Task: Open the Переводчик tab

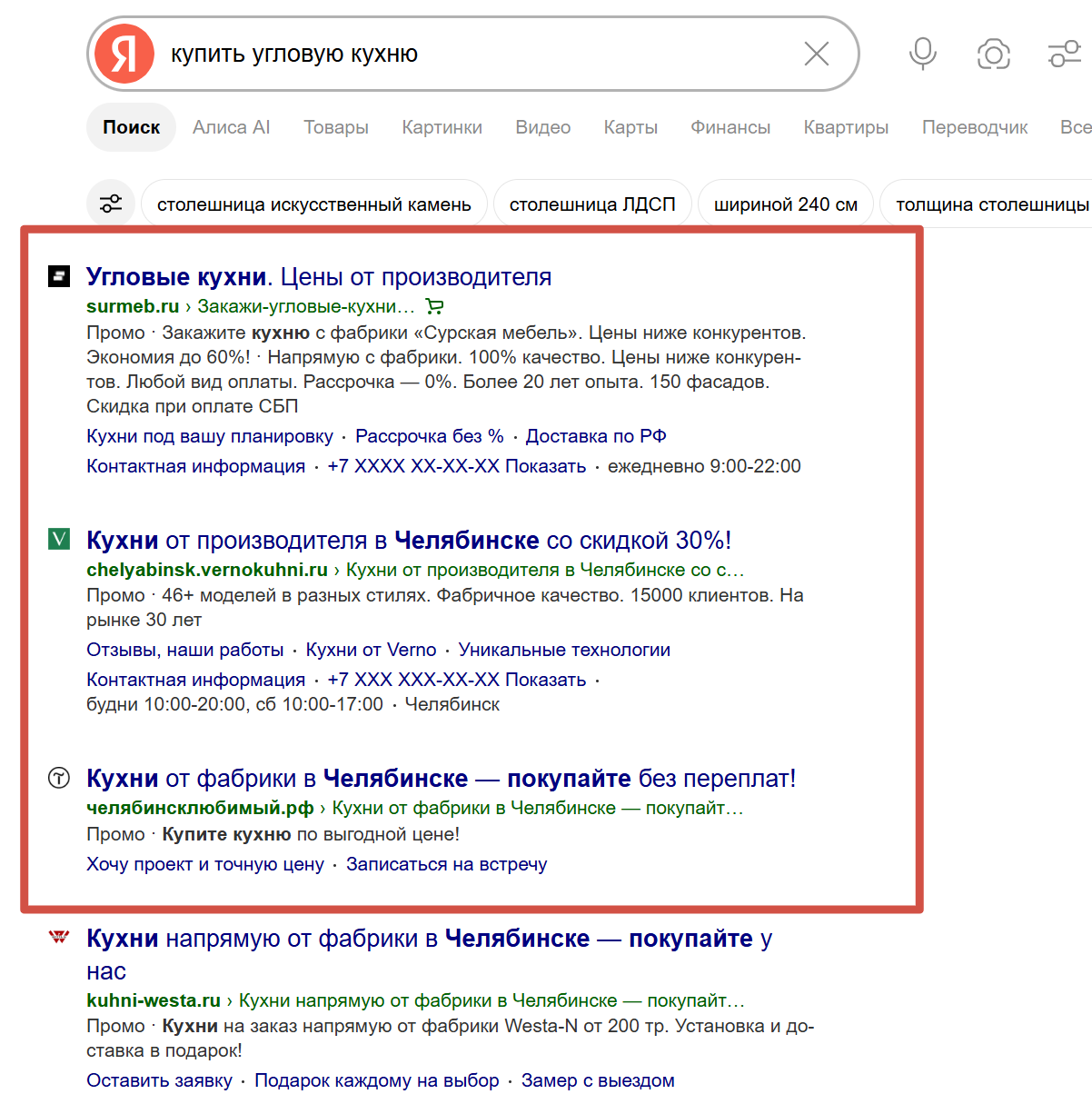Action: pyautogui.click(x=975, y=127)
